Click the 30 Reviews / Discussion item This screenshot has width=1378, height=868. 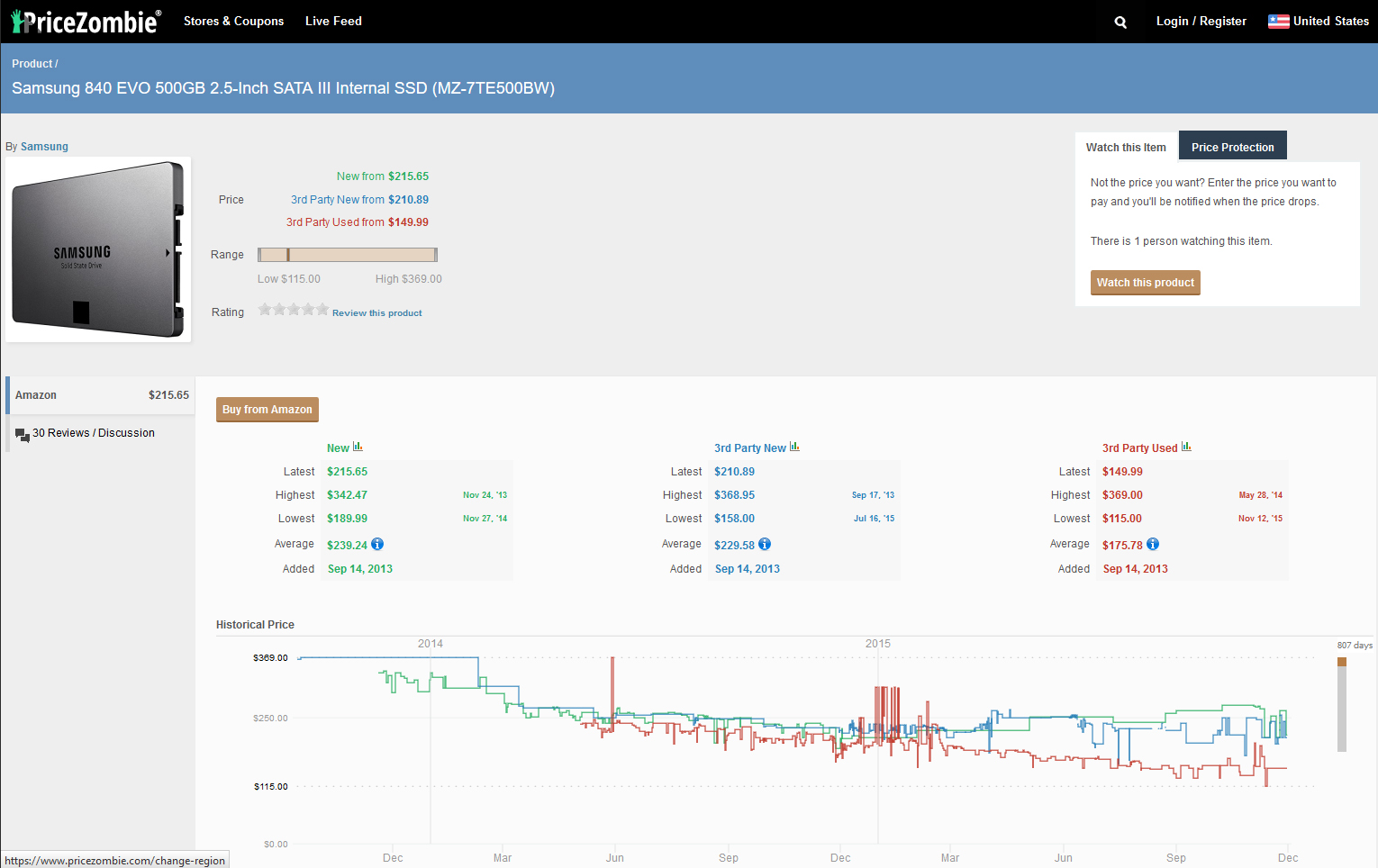pos(93,433)
